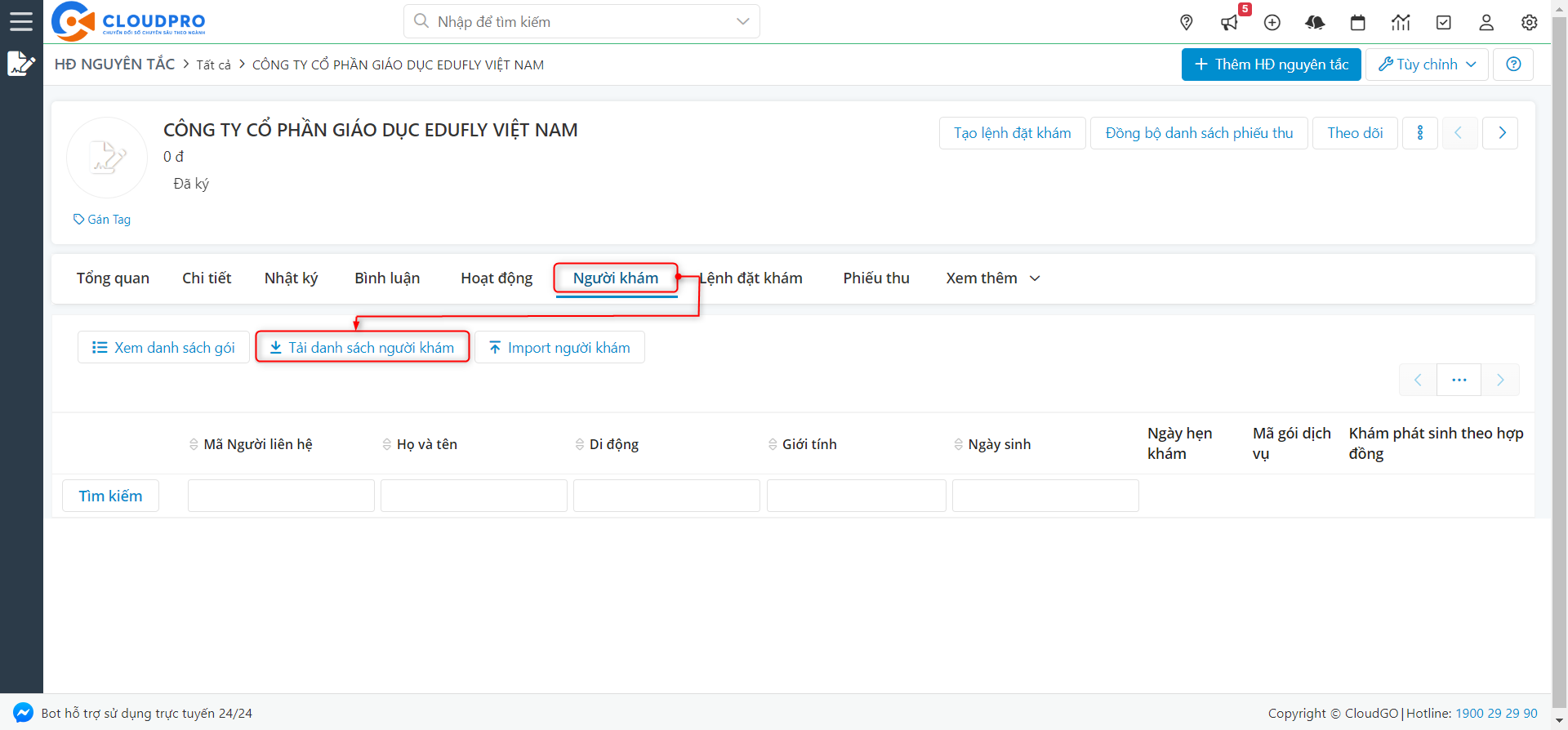Open the settings gear icon
This screenshot has width=1568, height=730.
(x=1530, y=22)
